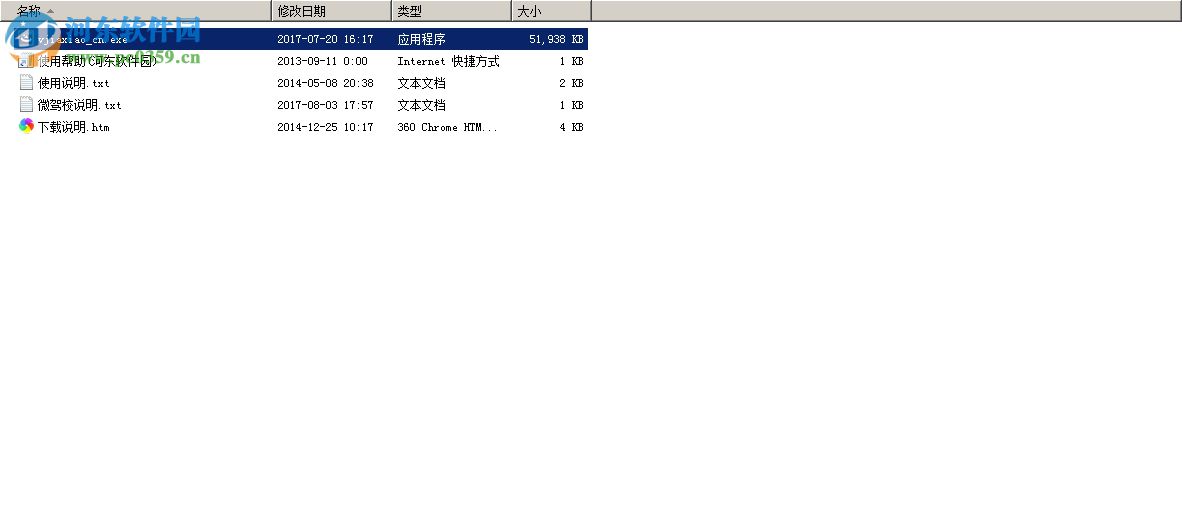This screenshot has height=531, width=1182.
Task: Click the text file icon of 使用说明.txt
Action: pos(26,83)
